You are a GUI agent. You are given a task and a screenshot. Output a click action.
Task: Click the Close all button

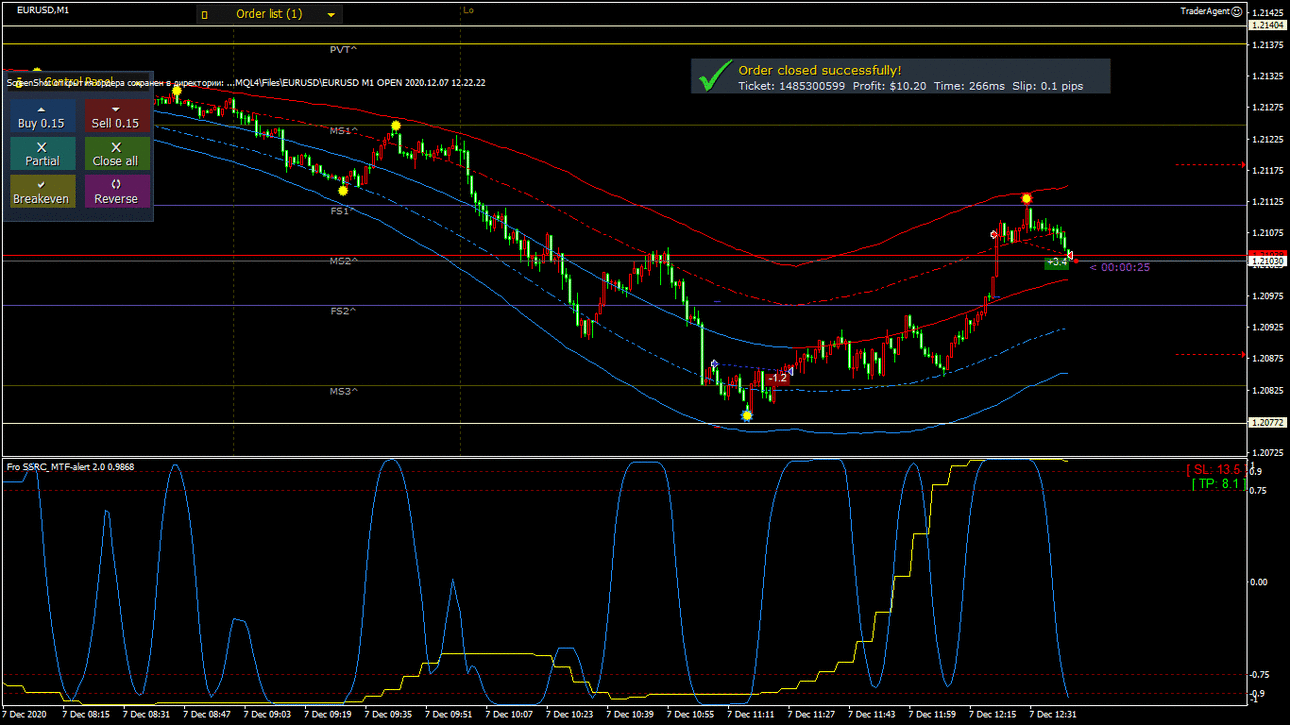coord(115,154)
